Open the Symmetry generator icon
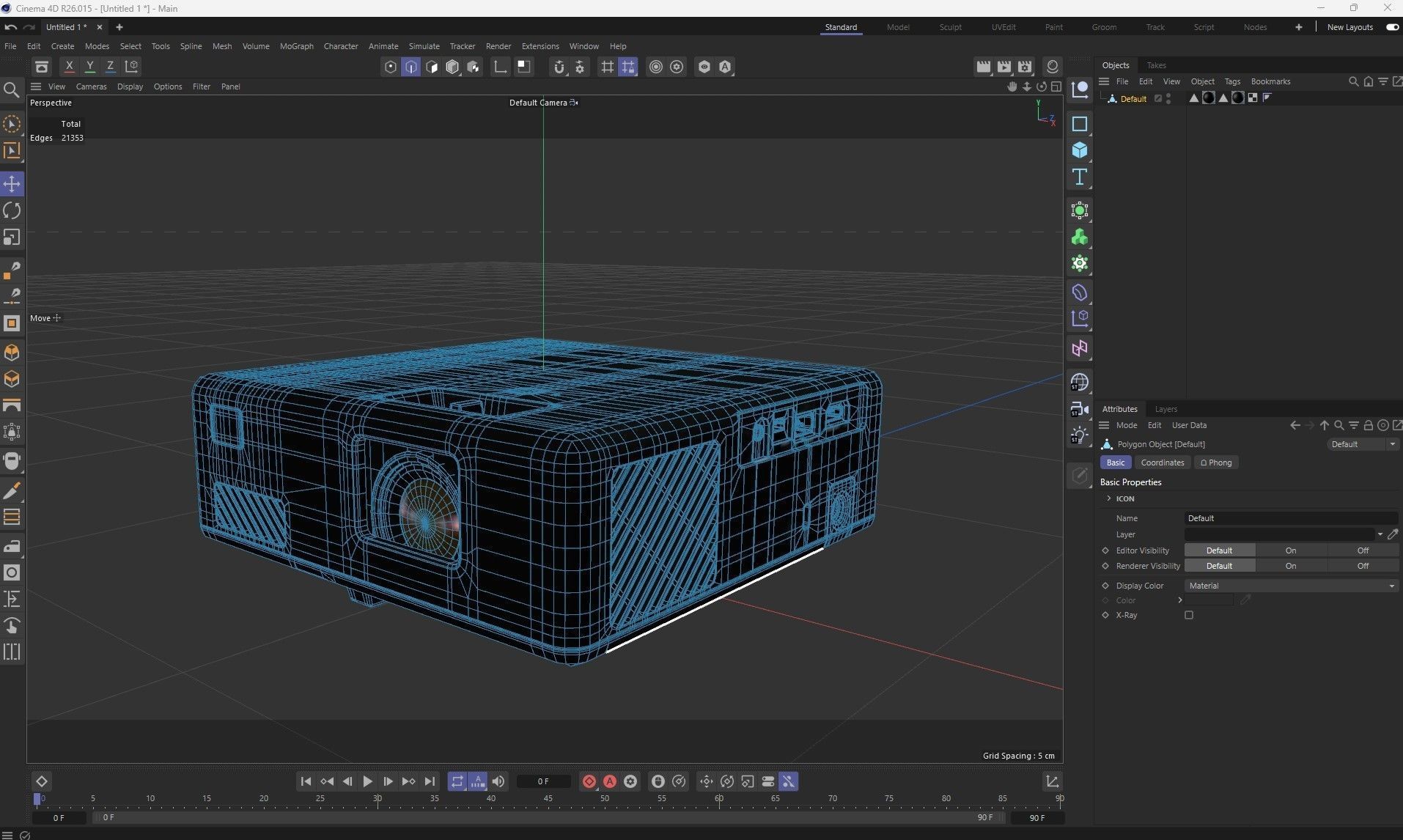Screen dimensions: 1403x840 (x=1079, y=348)
